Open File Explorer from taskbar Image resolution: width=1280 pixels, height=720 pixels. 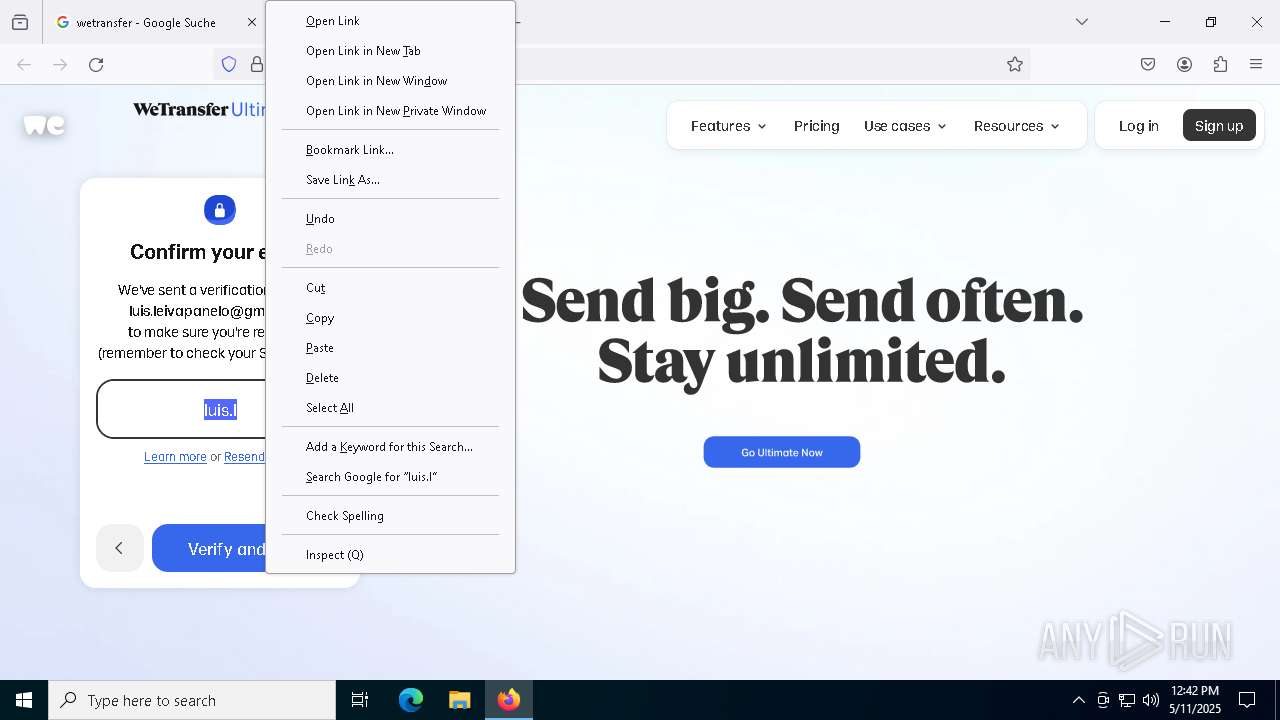[x=459, y=700]
